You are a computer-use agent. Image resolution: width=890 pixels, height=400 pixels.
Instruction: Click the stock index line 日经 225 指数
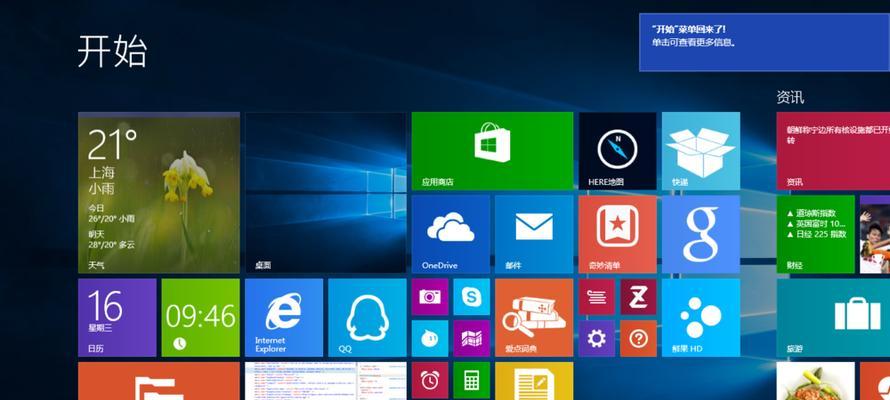coord(816,234)
